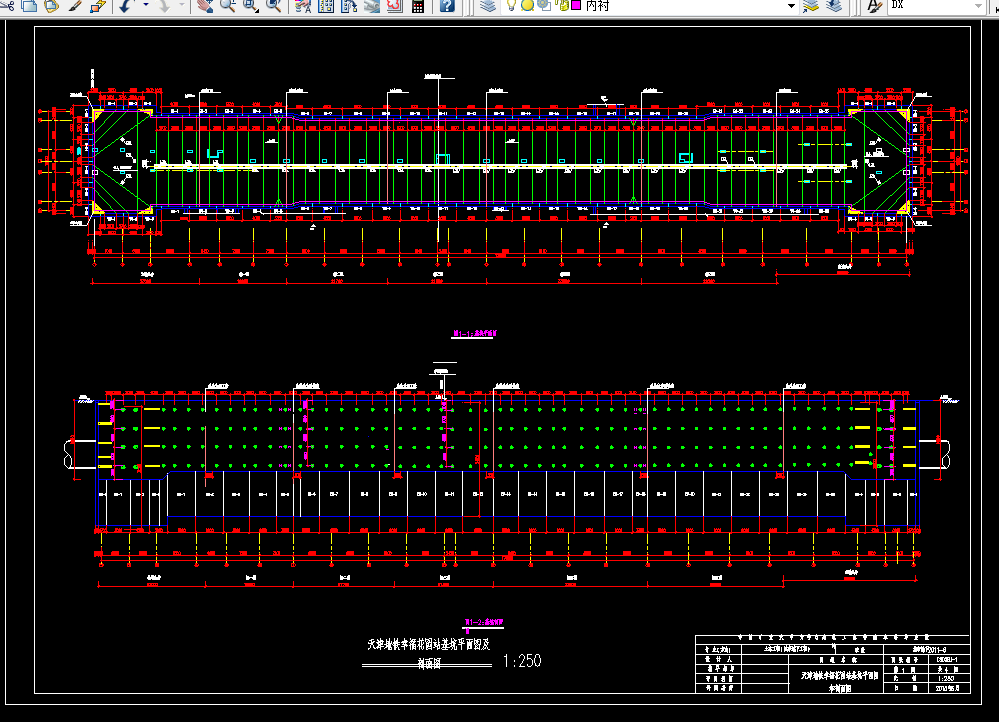999x722 pixels.
Task: Open the Layer Properties Manager icon
Action: [x=488, y=6]
